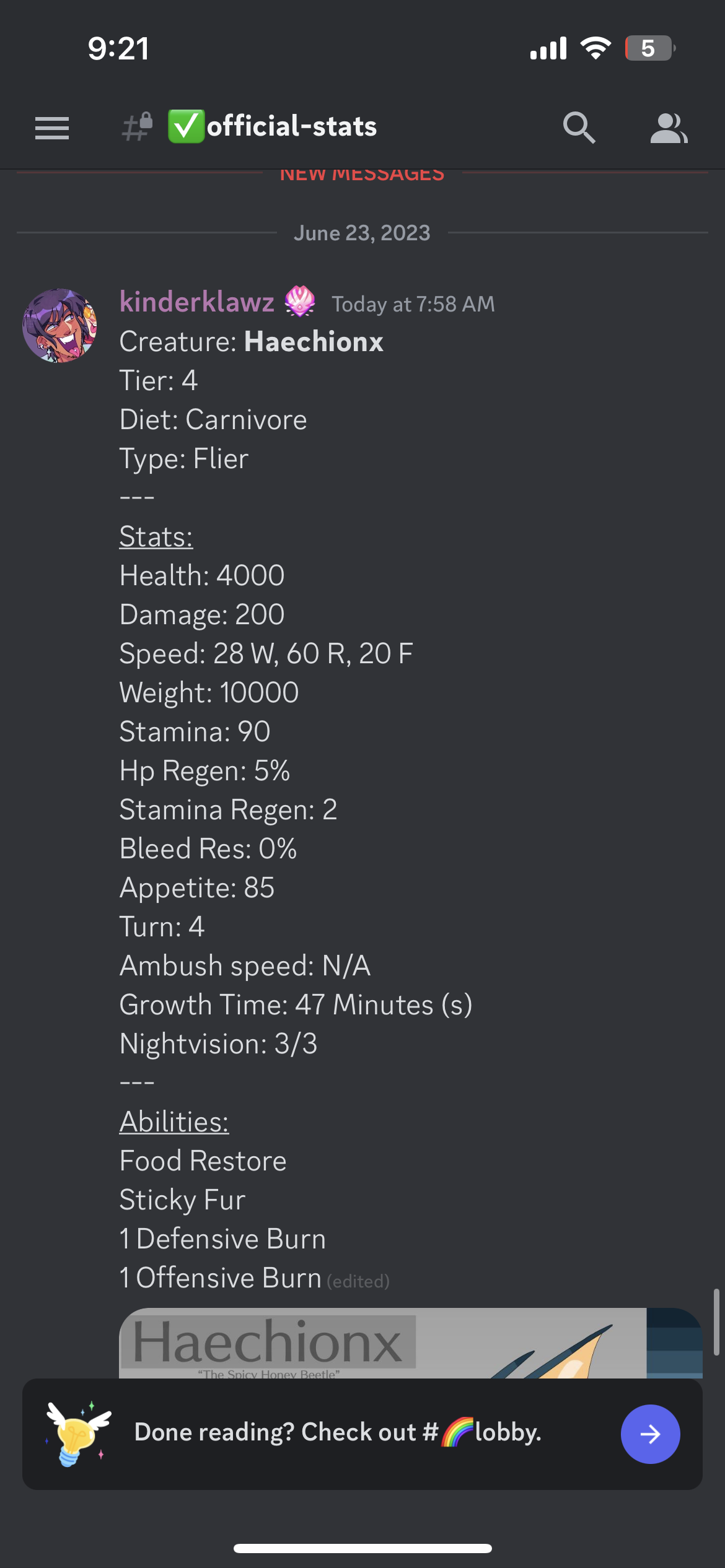Tap the Wi-Fi indicator in status bar
This screenshot has height=1568, width=725.
click(596, 48)
